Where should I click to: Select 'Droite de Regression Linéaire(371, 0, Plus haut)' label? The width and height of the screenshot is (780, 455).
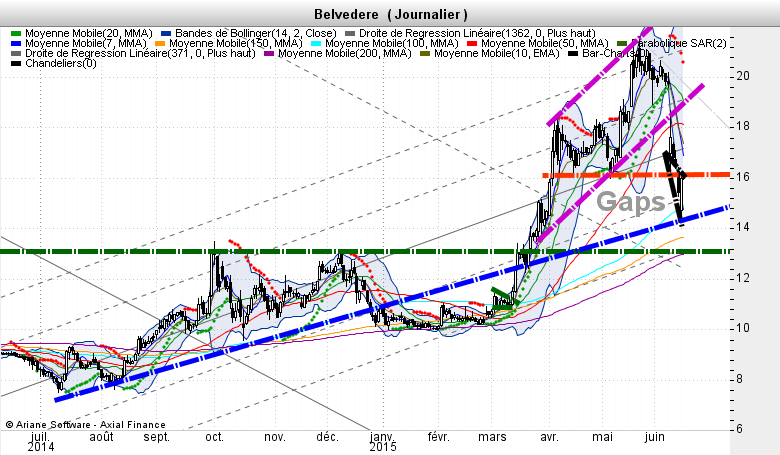click(140, 53)
